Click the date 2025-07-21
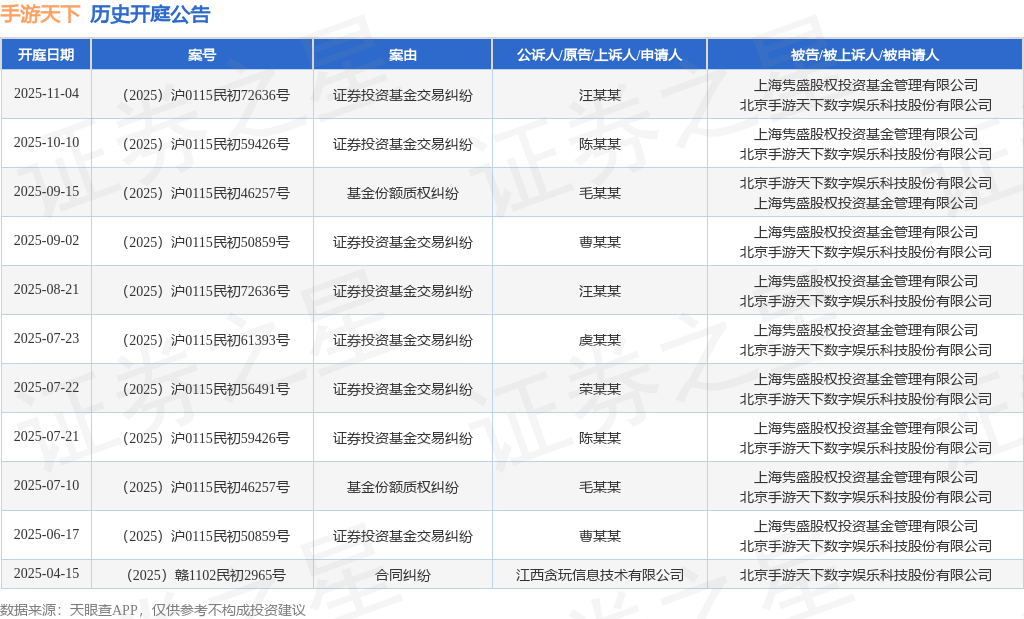Image resolution: width=1024 pixels, height=619 pixels. [46, 436]
